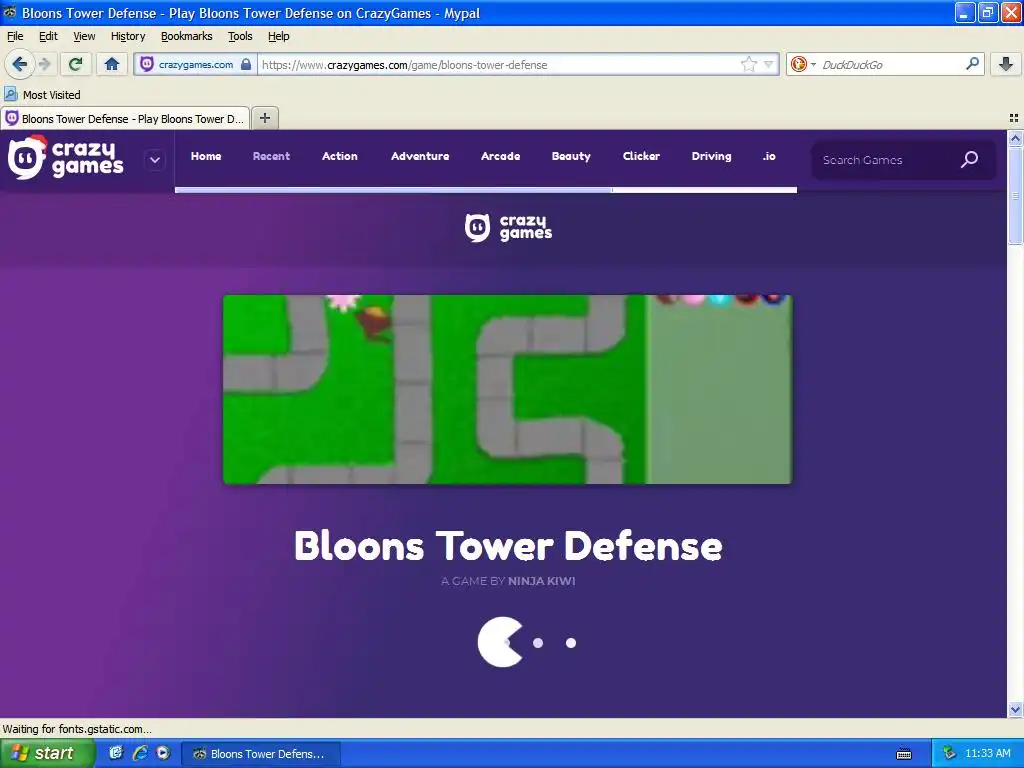Go to the Home category link

[x=206, y=156]
